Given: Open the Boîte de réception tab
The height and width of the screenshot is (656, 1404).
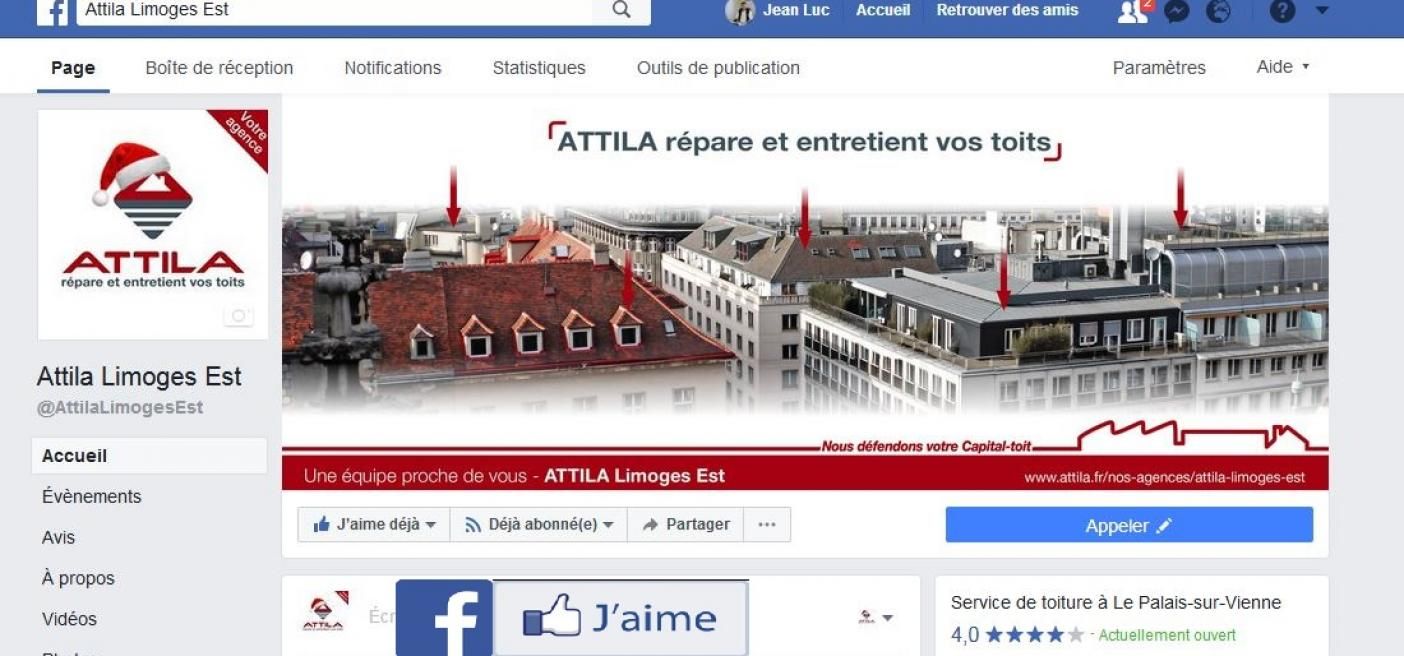Looking at the screenshot, I should click(x=219, y=68).
